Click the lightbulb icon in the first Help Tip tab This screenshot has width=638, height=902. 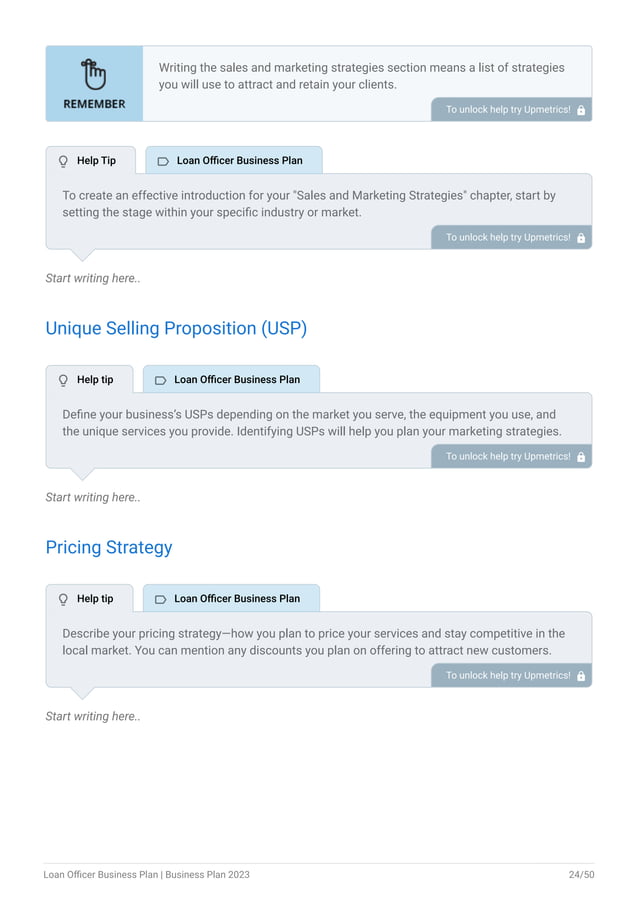[x=63, y=161]
